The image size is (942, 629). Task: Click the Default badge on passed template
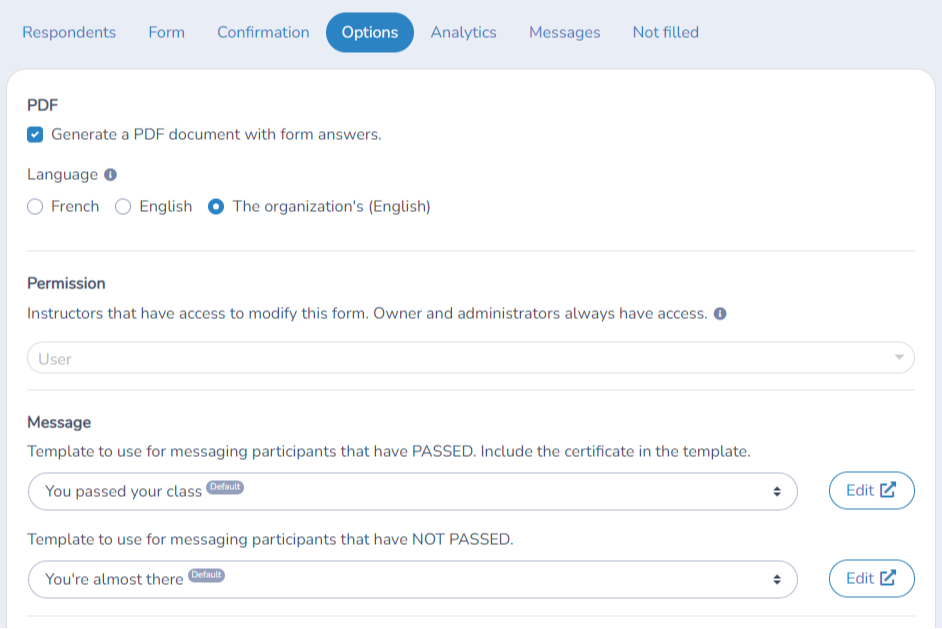225,487
